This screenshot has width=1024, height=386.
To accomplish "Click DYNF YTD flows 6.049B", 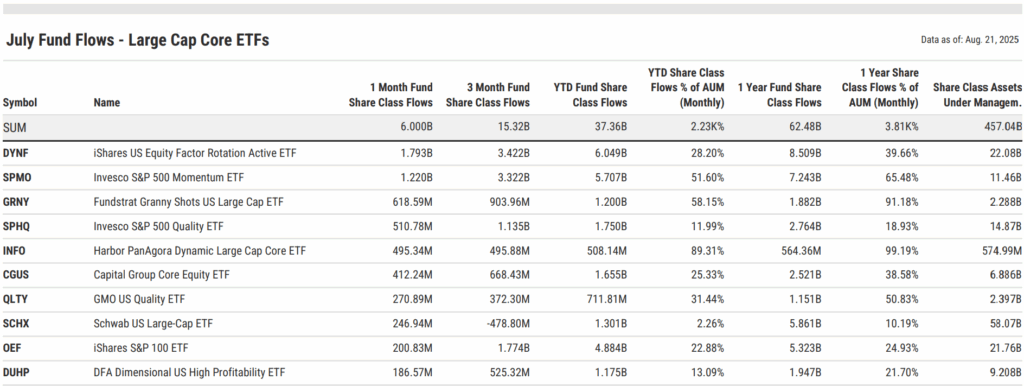I will click(611, 153).
